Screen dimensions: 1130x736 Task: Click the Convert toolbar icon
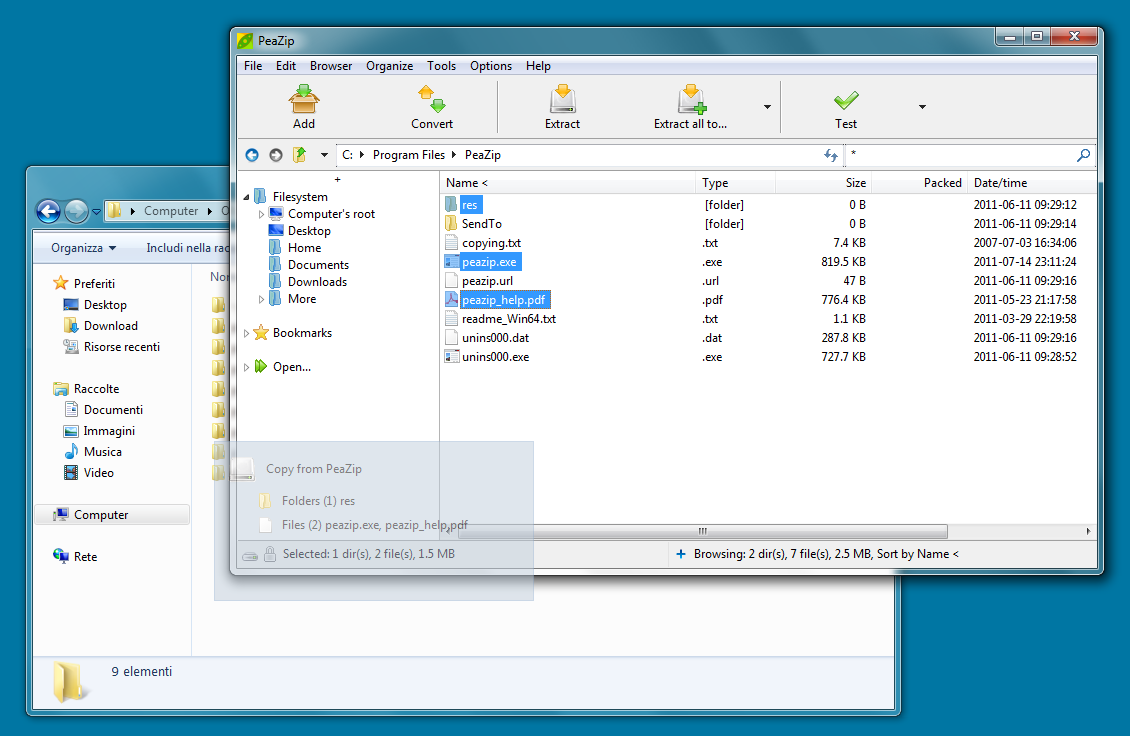431,100
